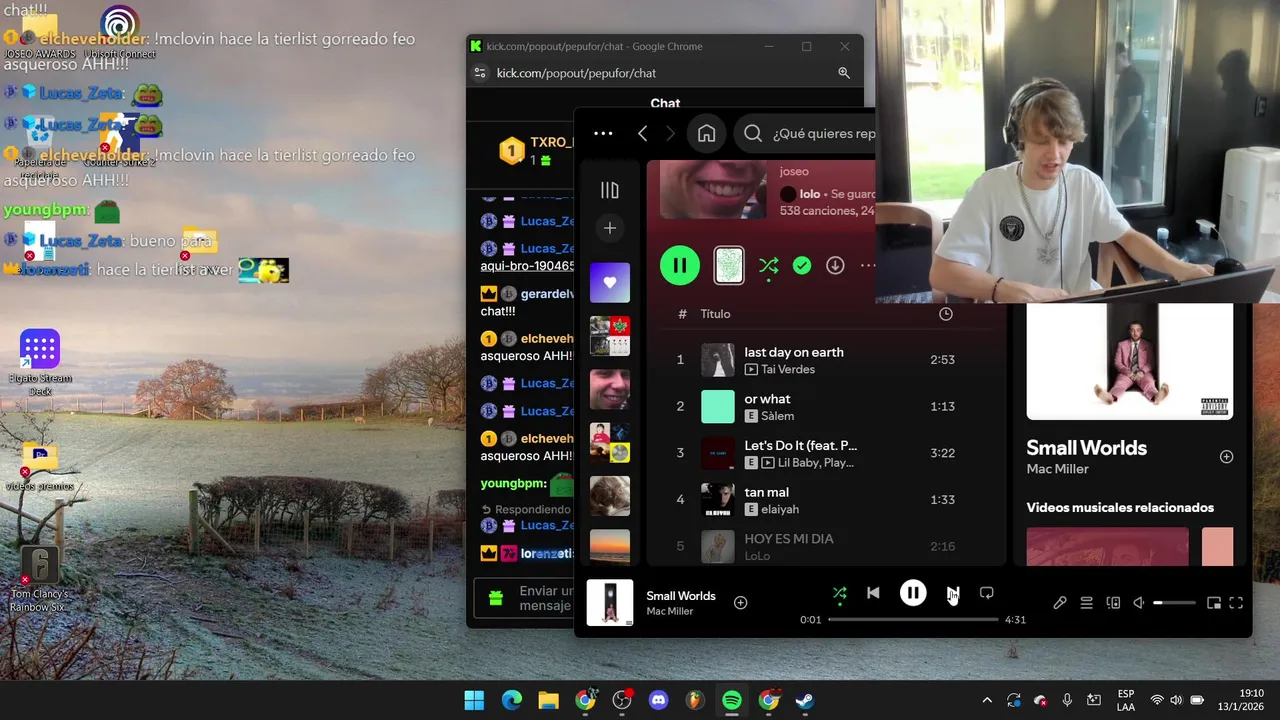This screenshot has width=1280, height=720.
Task: Toggle playlist saved green checkmark
Action: tap(801, 265)
